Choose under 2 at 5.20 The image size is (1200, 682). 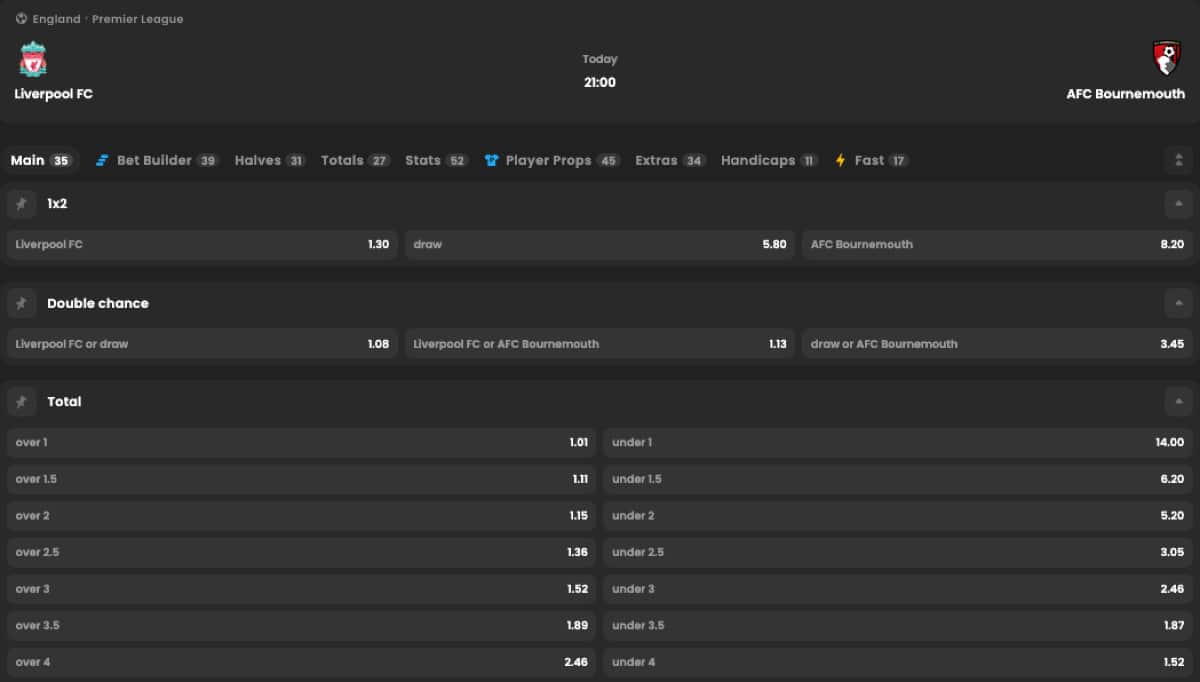point(898,516)
